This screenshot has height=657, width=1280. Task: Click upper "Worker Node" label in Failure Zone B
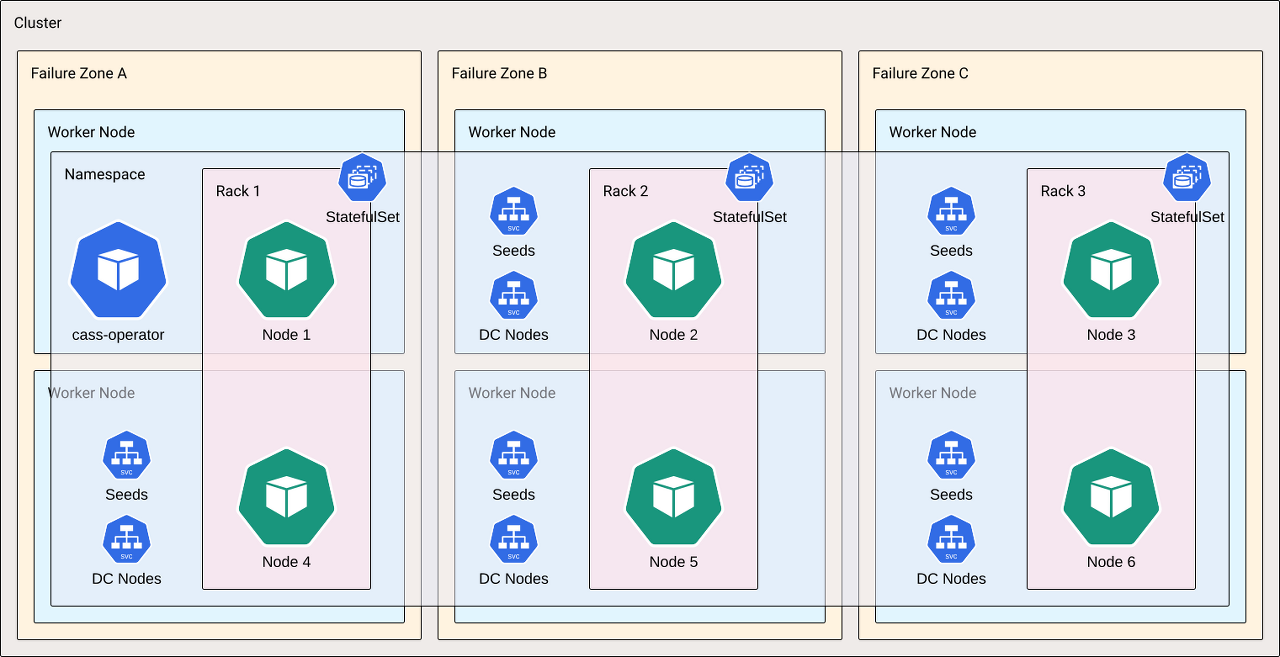tap(512, 132)
